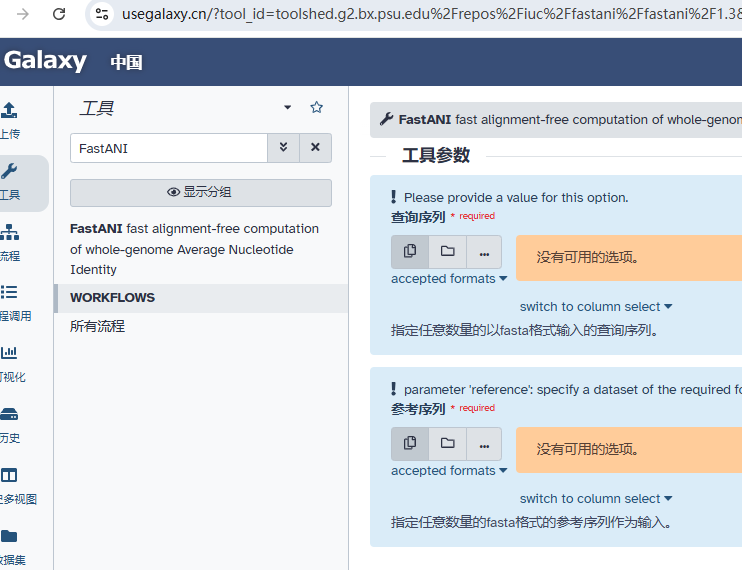
Task: Click the 工具 panel heading
Action: coord(97,108)
